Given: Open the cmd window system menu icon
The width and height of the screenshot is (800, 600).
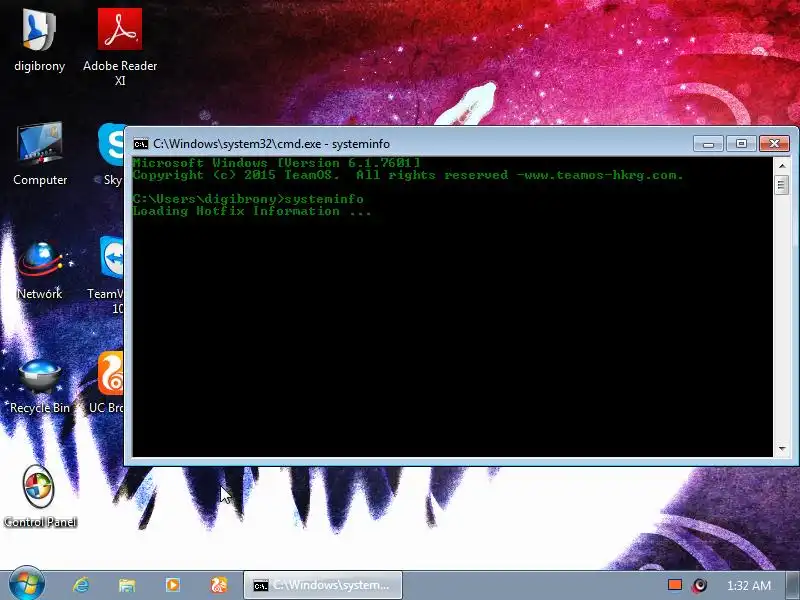Looking at the screenshot, I should [x=140, y=144].
